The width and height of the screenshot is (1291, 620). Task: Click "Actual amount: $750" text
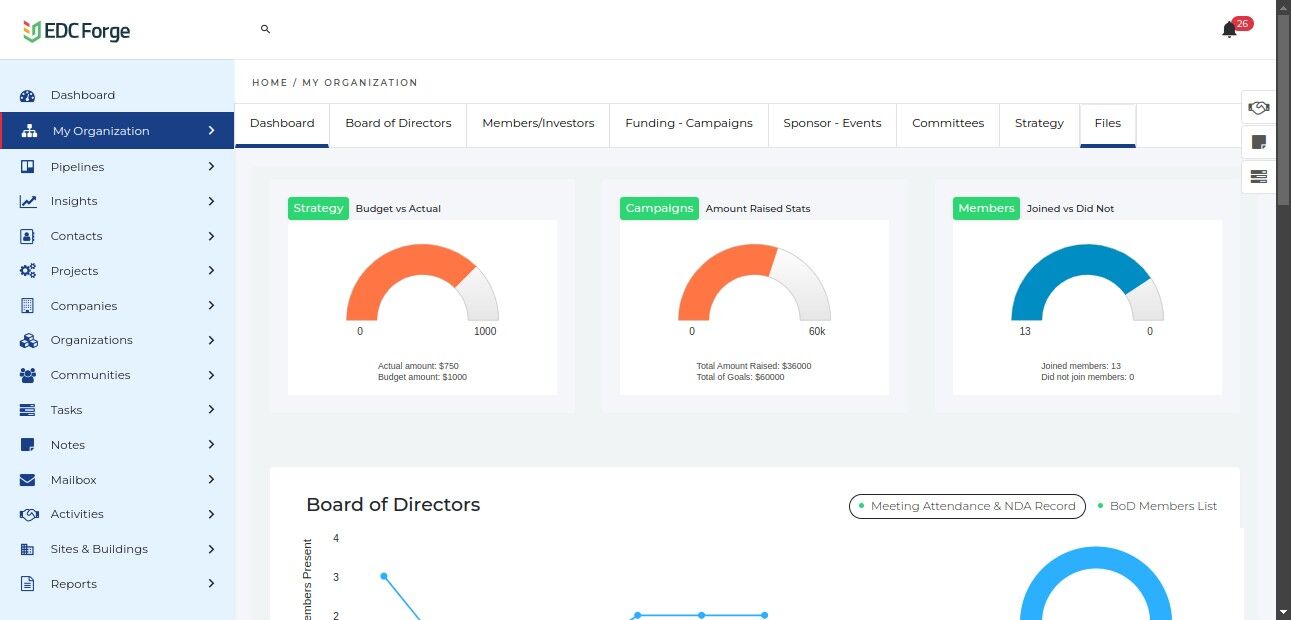[418, 366]
